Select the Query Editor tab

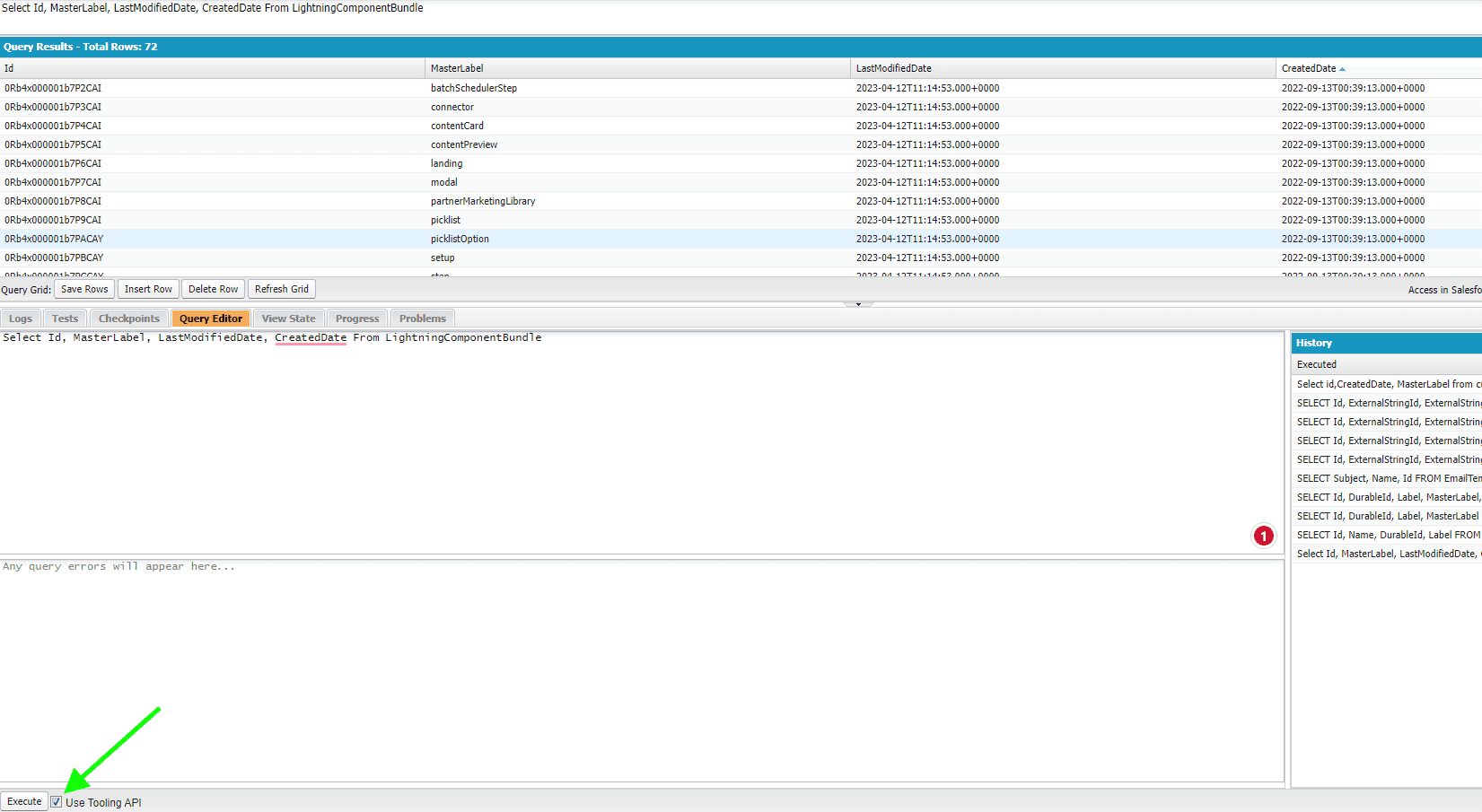point(210,318)
